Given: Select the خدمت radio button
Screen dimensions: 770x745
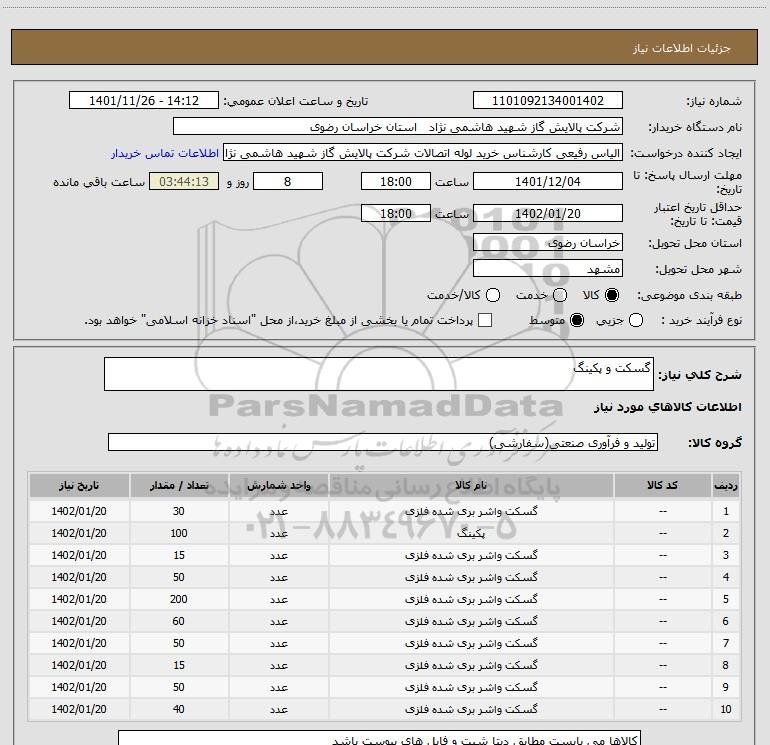Looking at the screenshot, I should click(560, 295).
